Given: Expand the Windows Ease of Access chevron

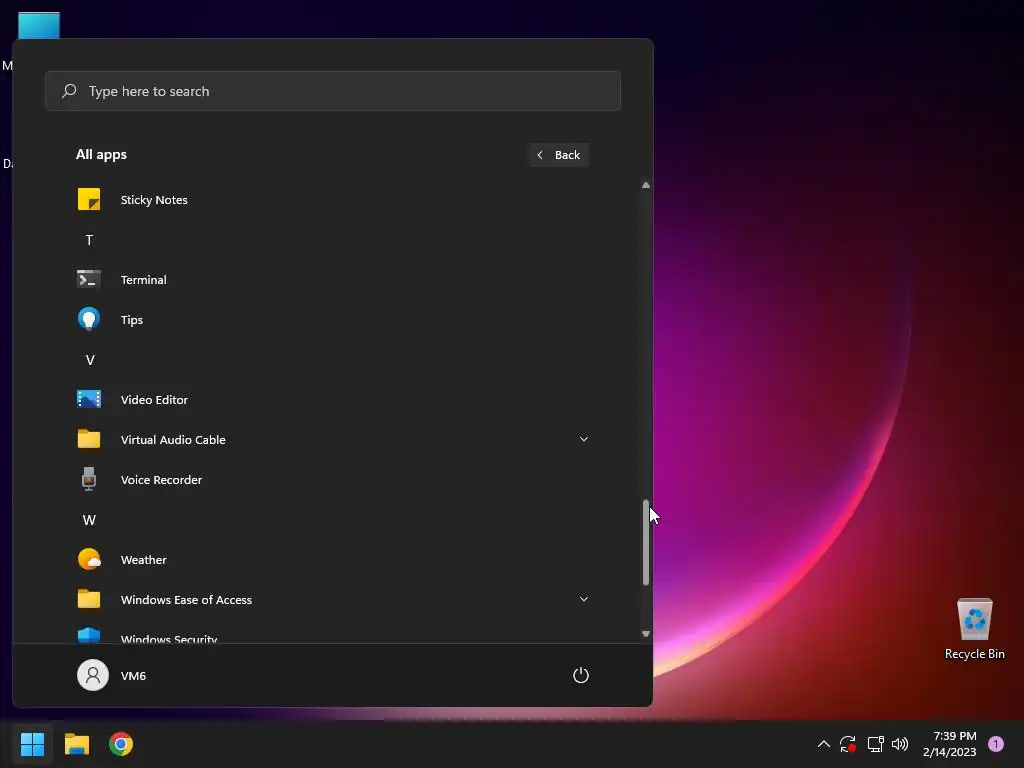Looking at the screenshot, I should click(x=584, y=599).
